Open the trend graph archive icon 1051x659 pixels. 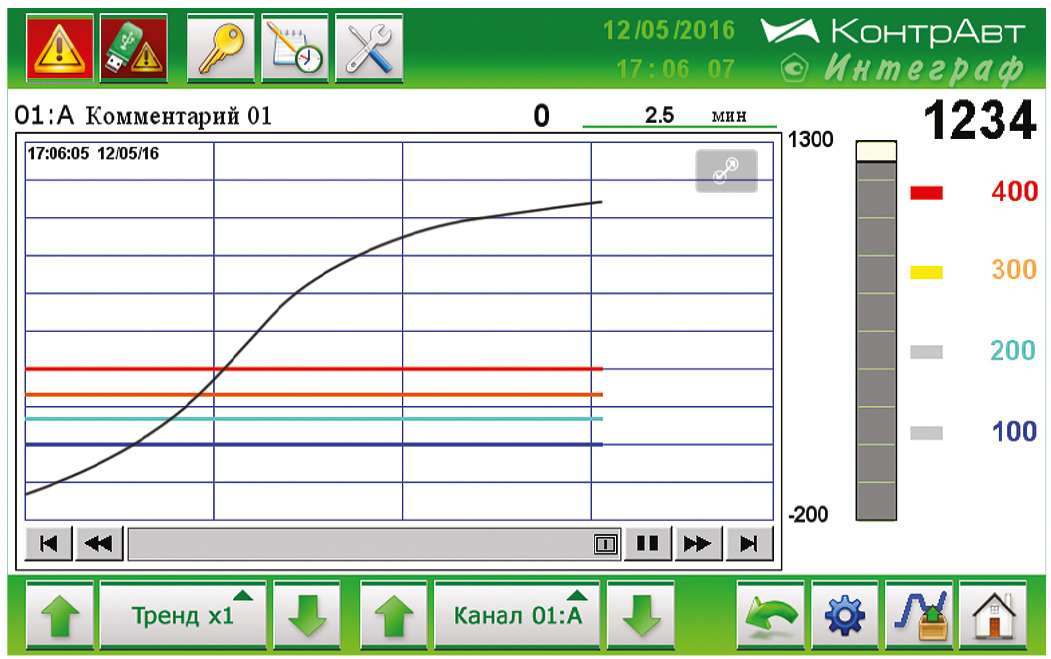[919, 613]
